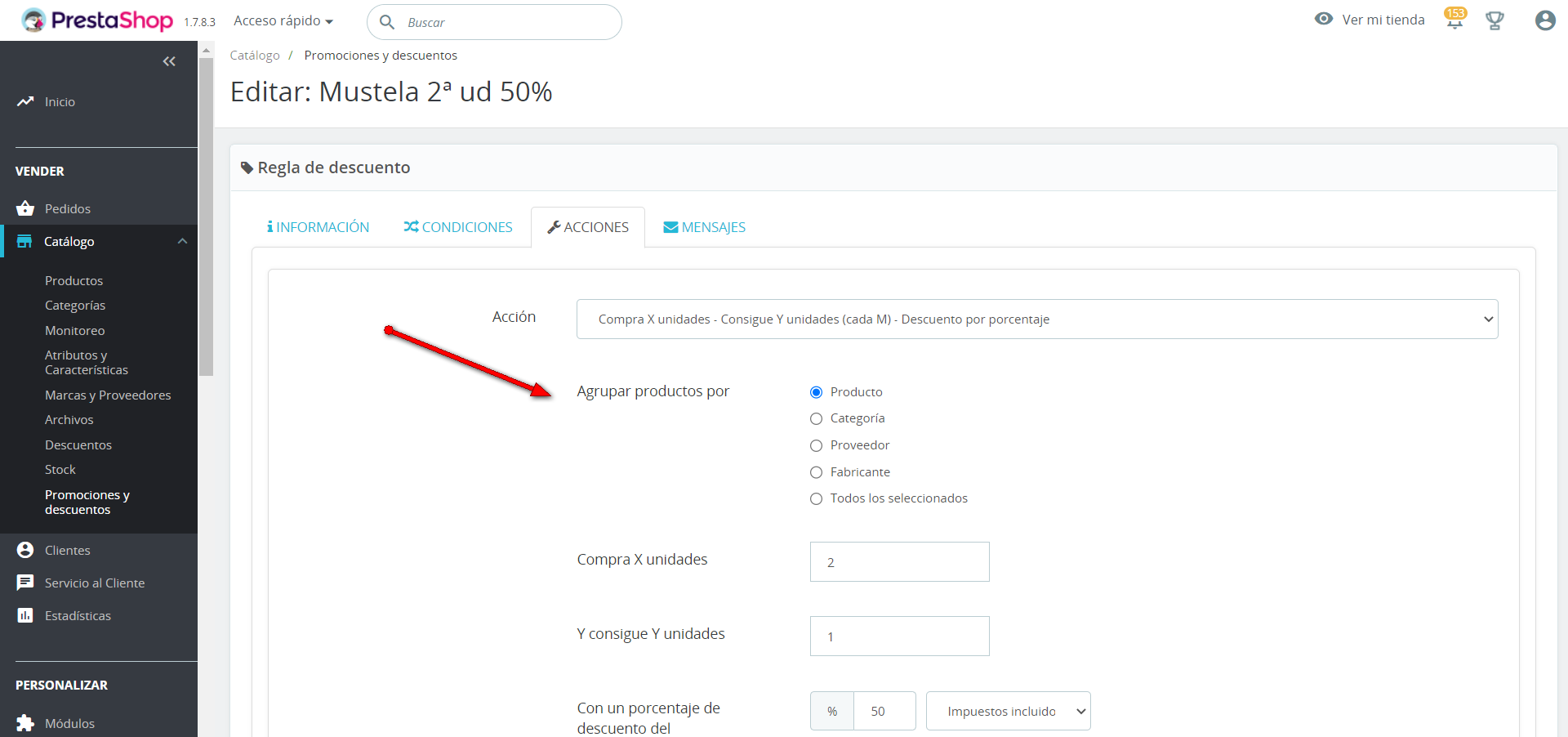Viewport: 1568px width, 737px height.
Task: Click the PrestaShop logo
Action: point(97,20)
